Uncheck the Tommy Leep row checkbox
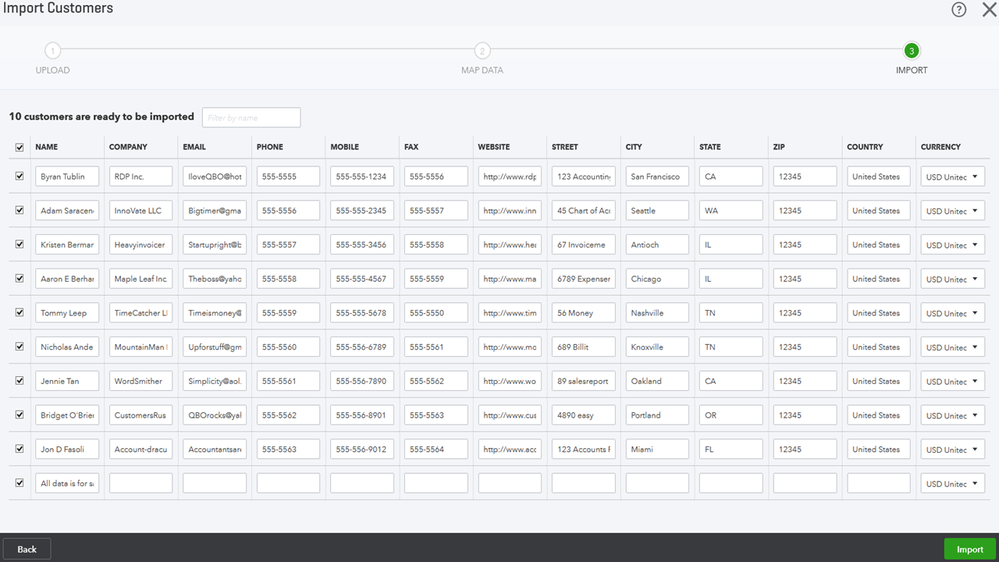Screen dimensions: 999x562 [x=19, y=312]
